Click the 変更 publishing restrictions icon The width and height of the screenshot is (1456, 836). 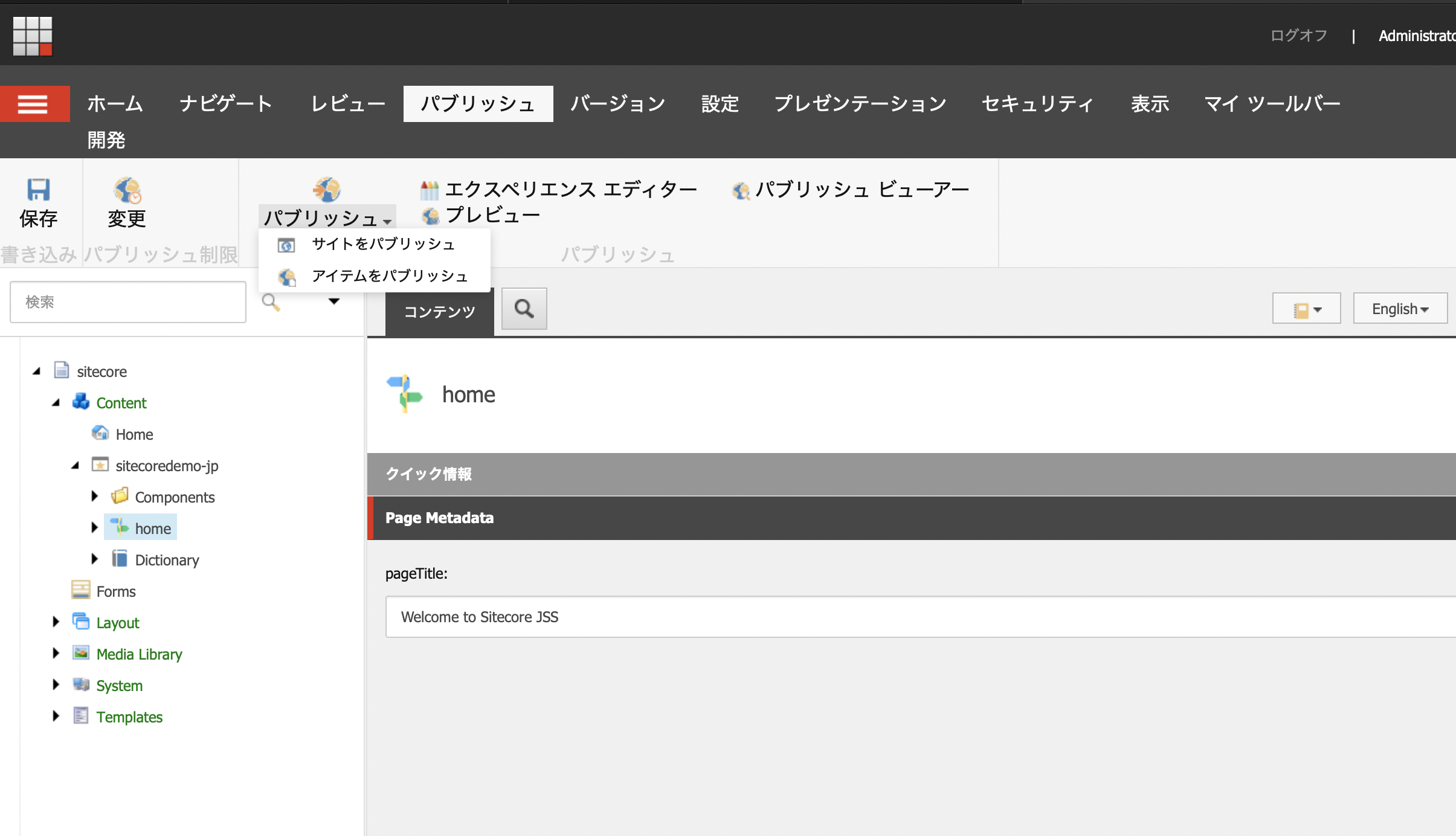[127, 190]
